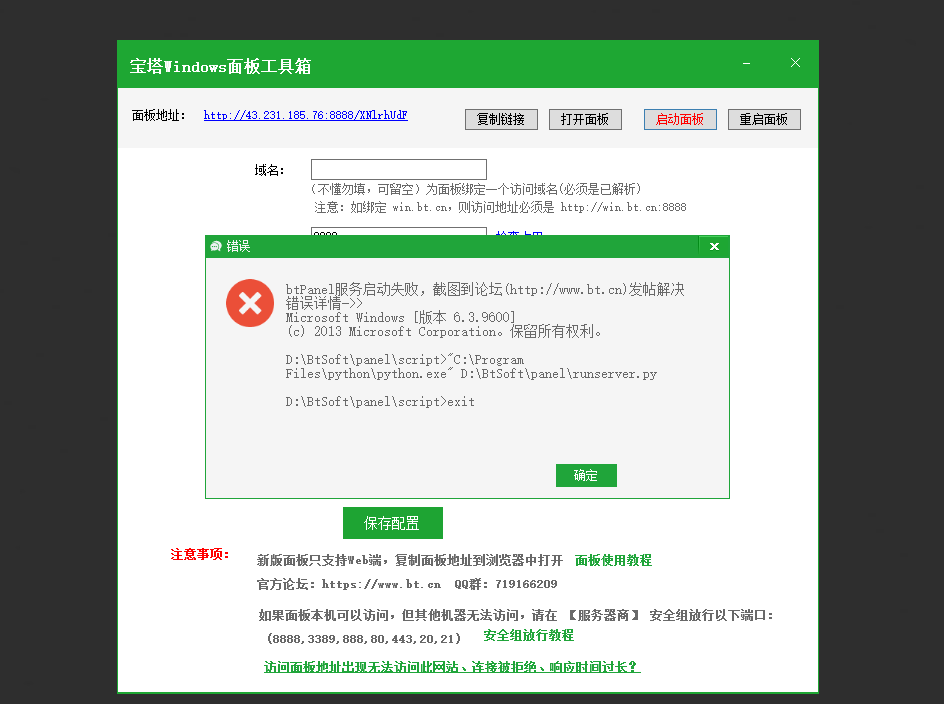
Task: Focus the 域名 domain input field
Action: click(399, 169)
